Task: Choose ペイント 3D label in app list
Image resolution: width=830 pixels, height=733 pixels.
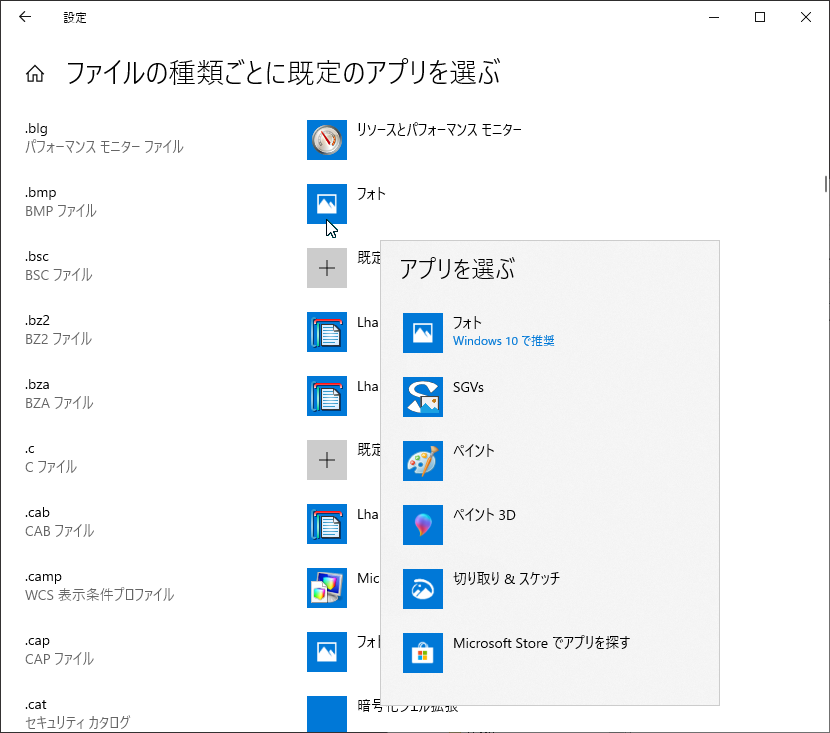Action: tap(484, 515)
